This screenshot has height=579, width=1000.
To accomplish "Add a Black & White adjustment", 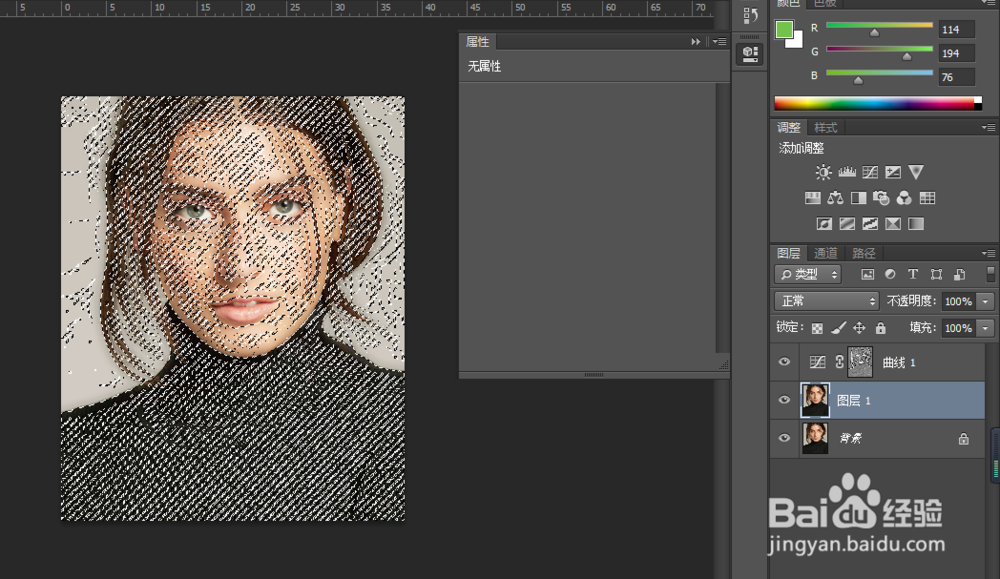I will [858, 198].
